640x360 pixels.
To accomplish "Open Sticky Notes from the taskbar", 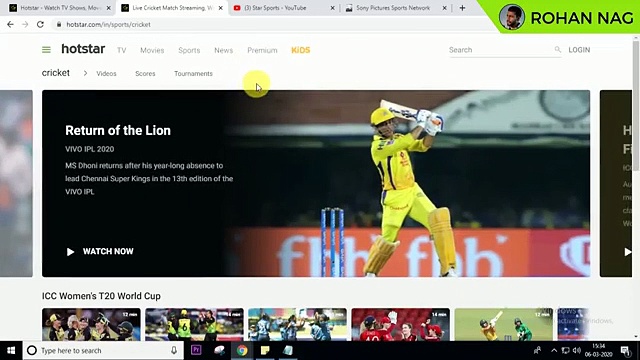I will 265,350.
